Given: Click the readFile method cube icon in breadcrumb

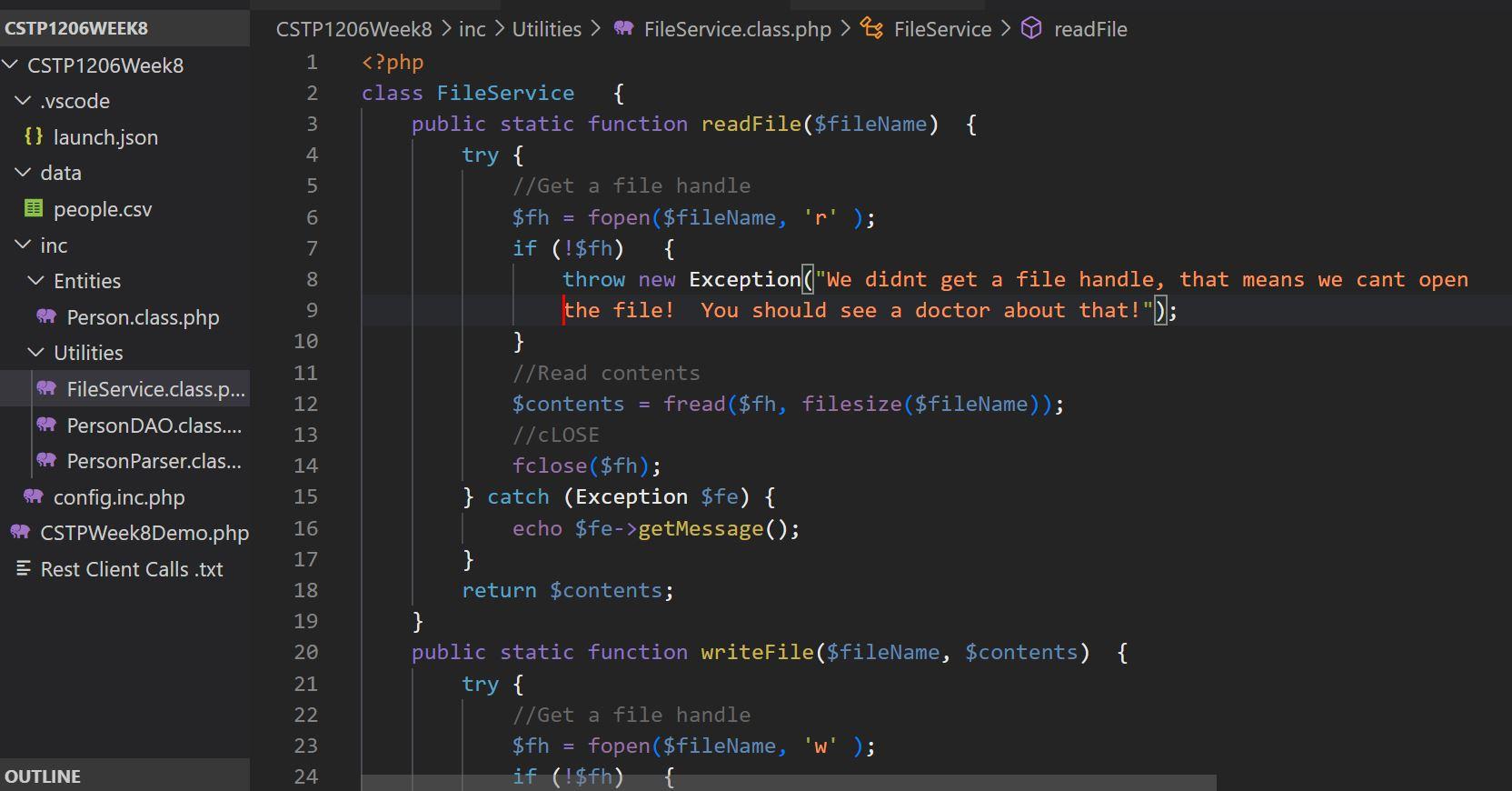Looking at the screenshot, I should click(x=1031, y=28).
